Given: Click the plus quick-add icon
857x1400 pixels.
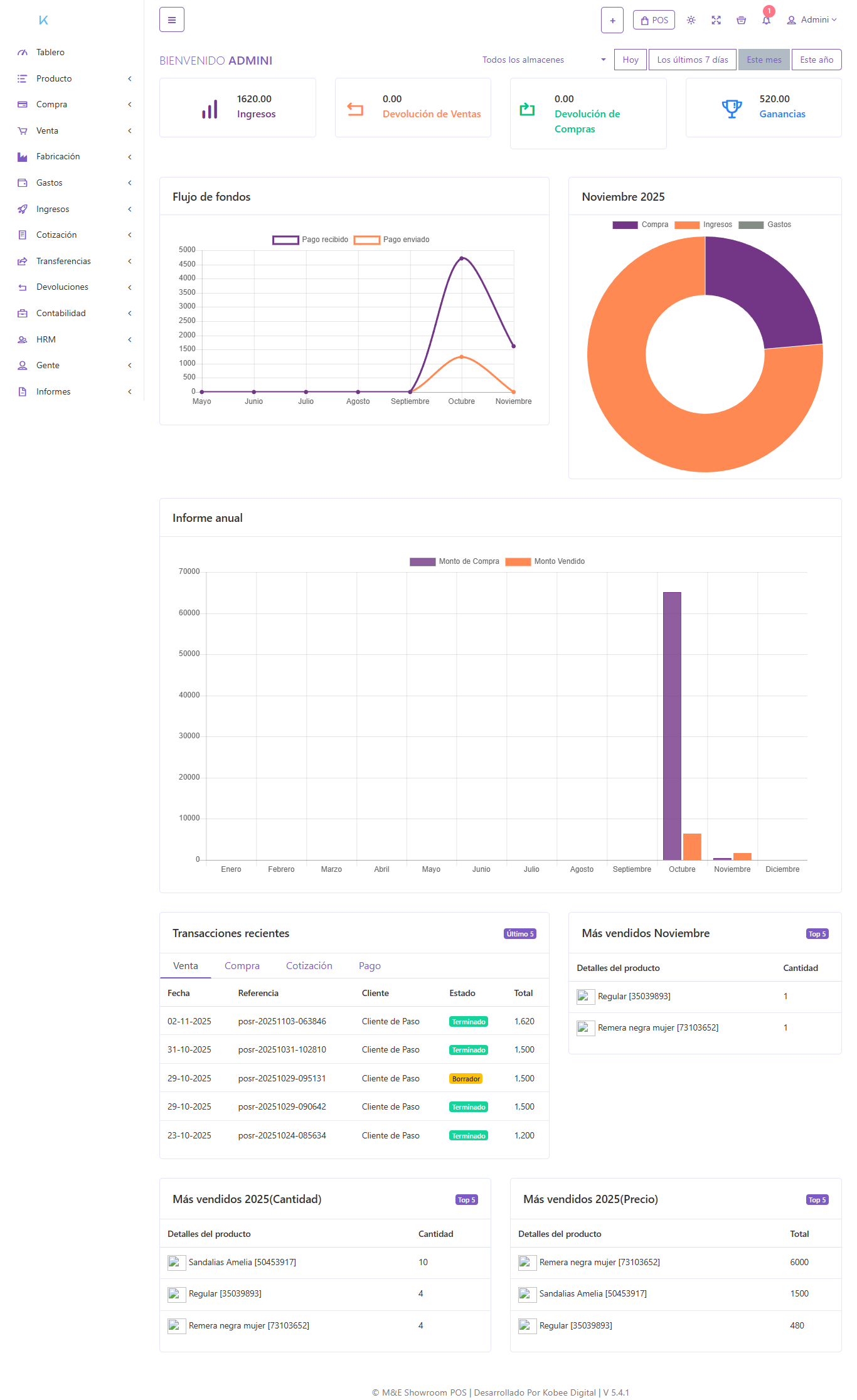Looking at the screenshot, I should pos(612,20).
